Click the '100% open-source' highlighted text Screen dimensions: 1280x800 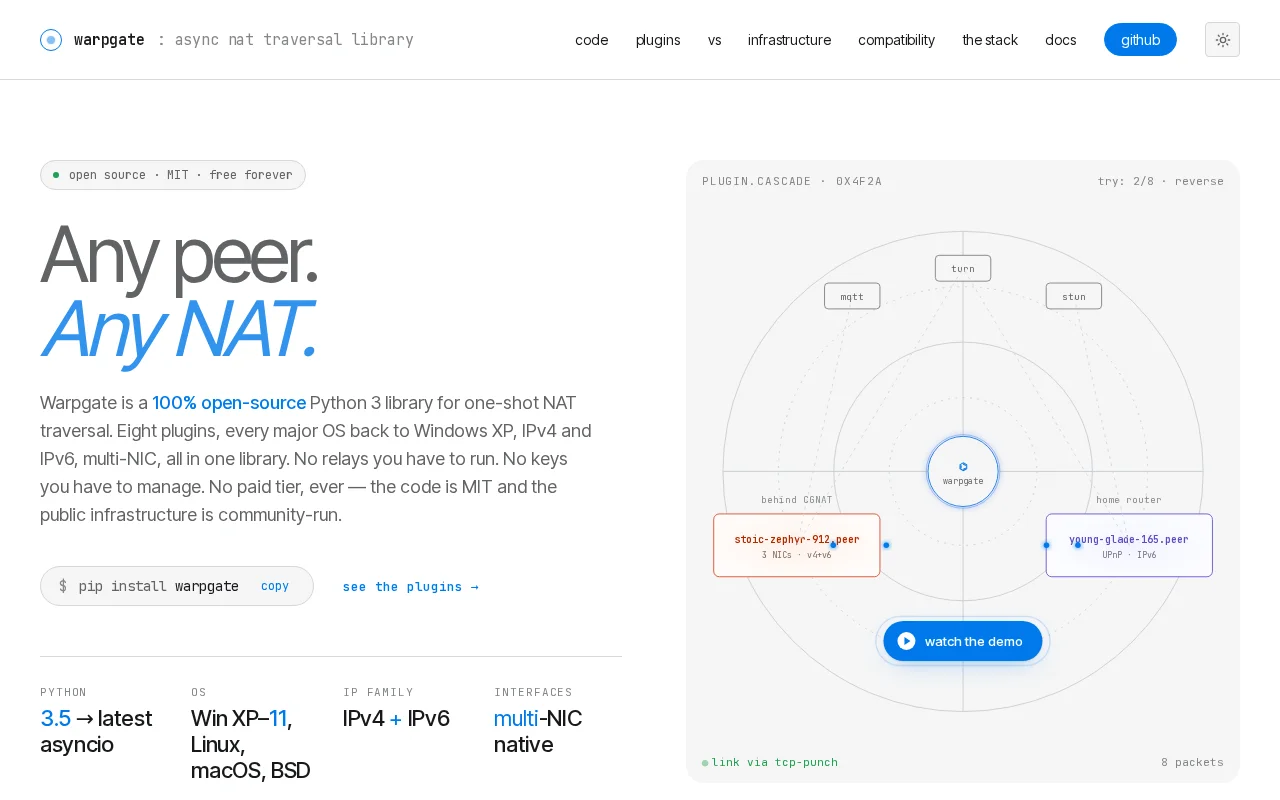(x=229, y=403)
